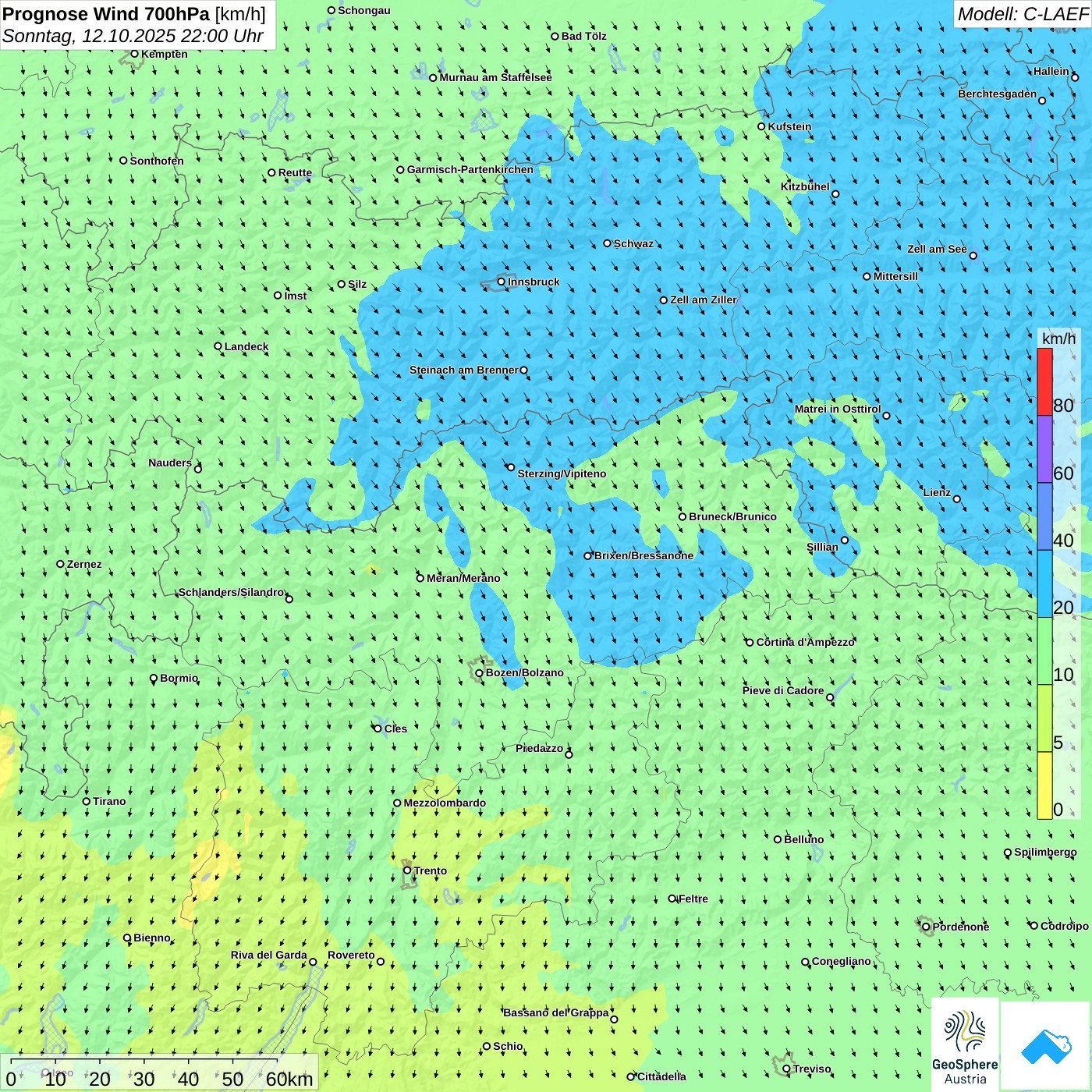Click the '60km' scale bar label
Viewport: 1092px width, 1092px height.
point(289,1079)
